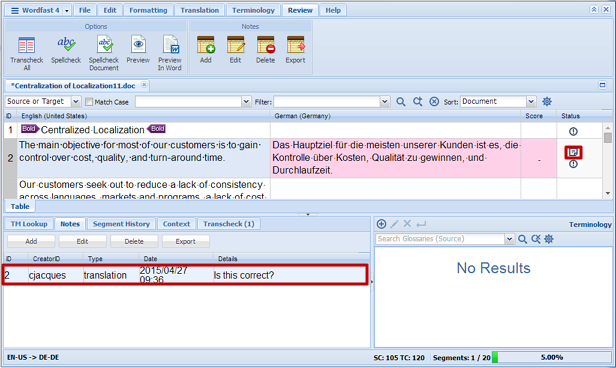The image size is (616, 368).
Task: Open the Edit ribbon tab
Action: [110, 10]
